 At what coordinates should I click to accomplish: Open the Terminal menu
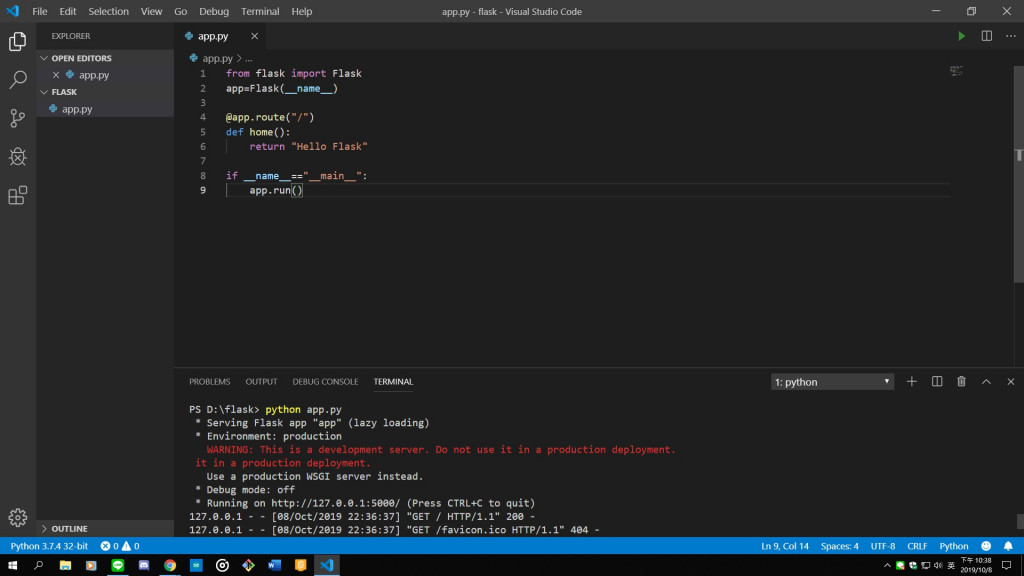(260, 11)
